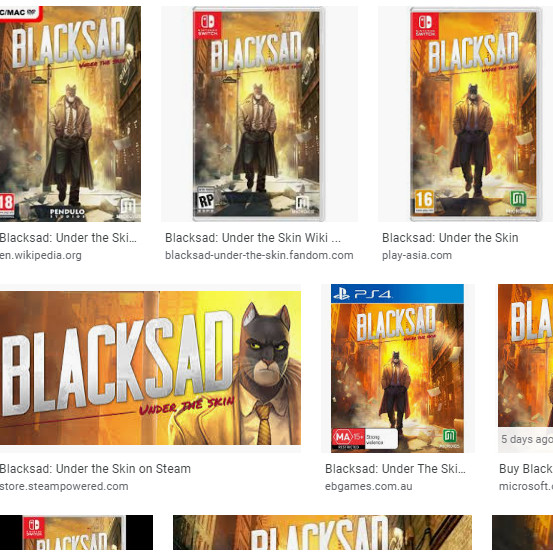Click the play-asia.com source link
Screen dimensions: 553x553
tap(417, 255)
